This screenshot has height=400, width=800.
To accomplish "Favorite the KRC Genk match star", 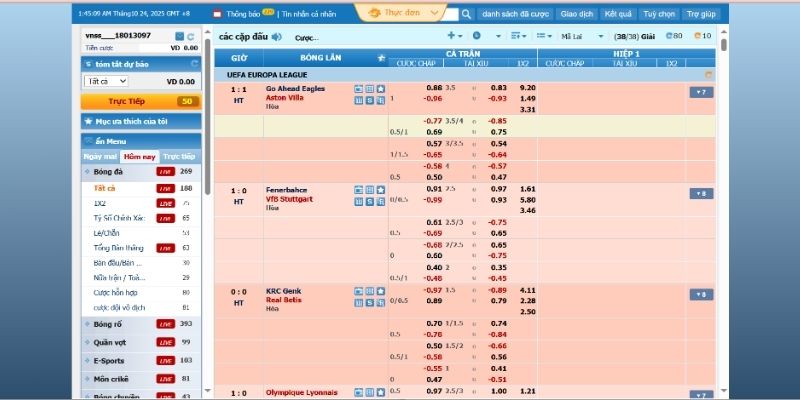I will [380, 290].
